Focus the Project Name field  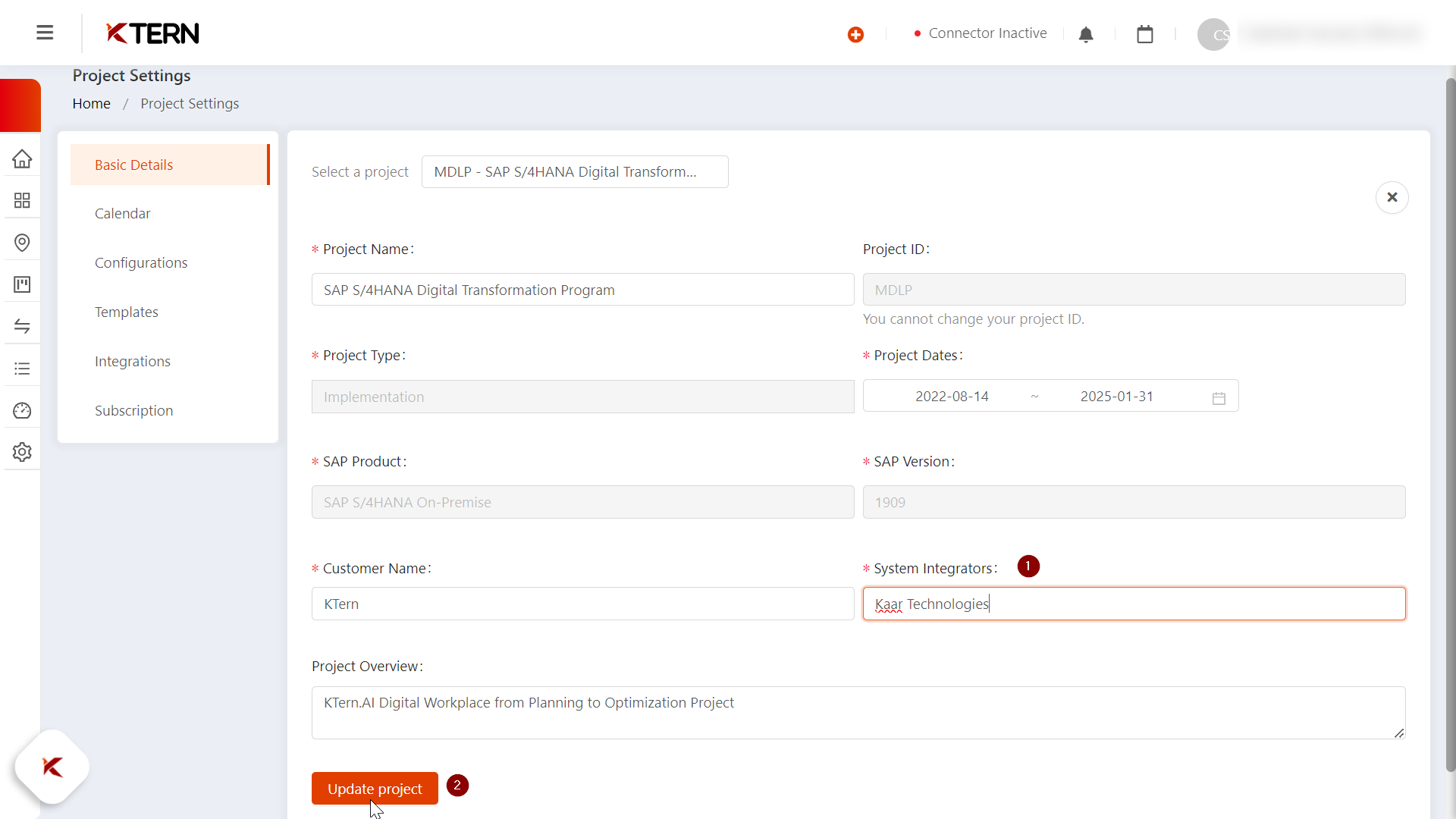pyautogui.click(x=582, y=290)
